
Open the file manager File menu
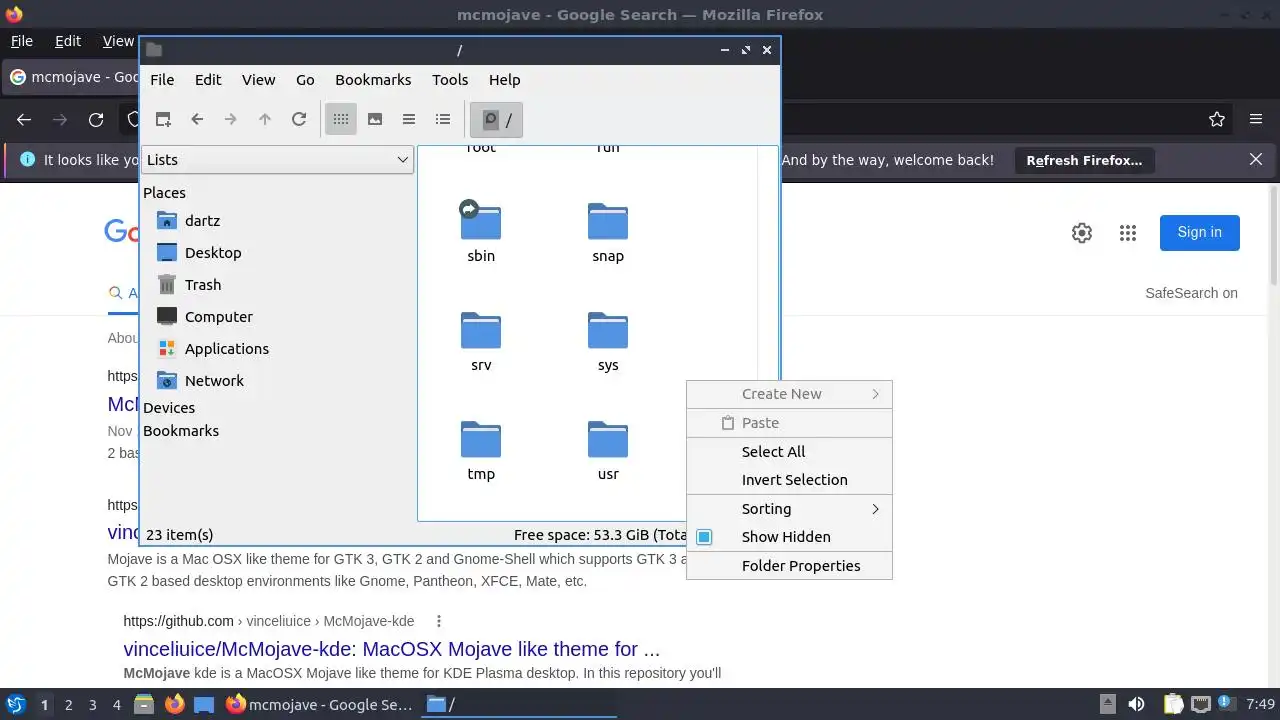coord(162,80)
